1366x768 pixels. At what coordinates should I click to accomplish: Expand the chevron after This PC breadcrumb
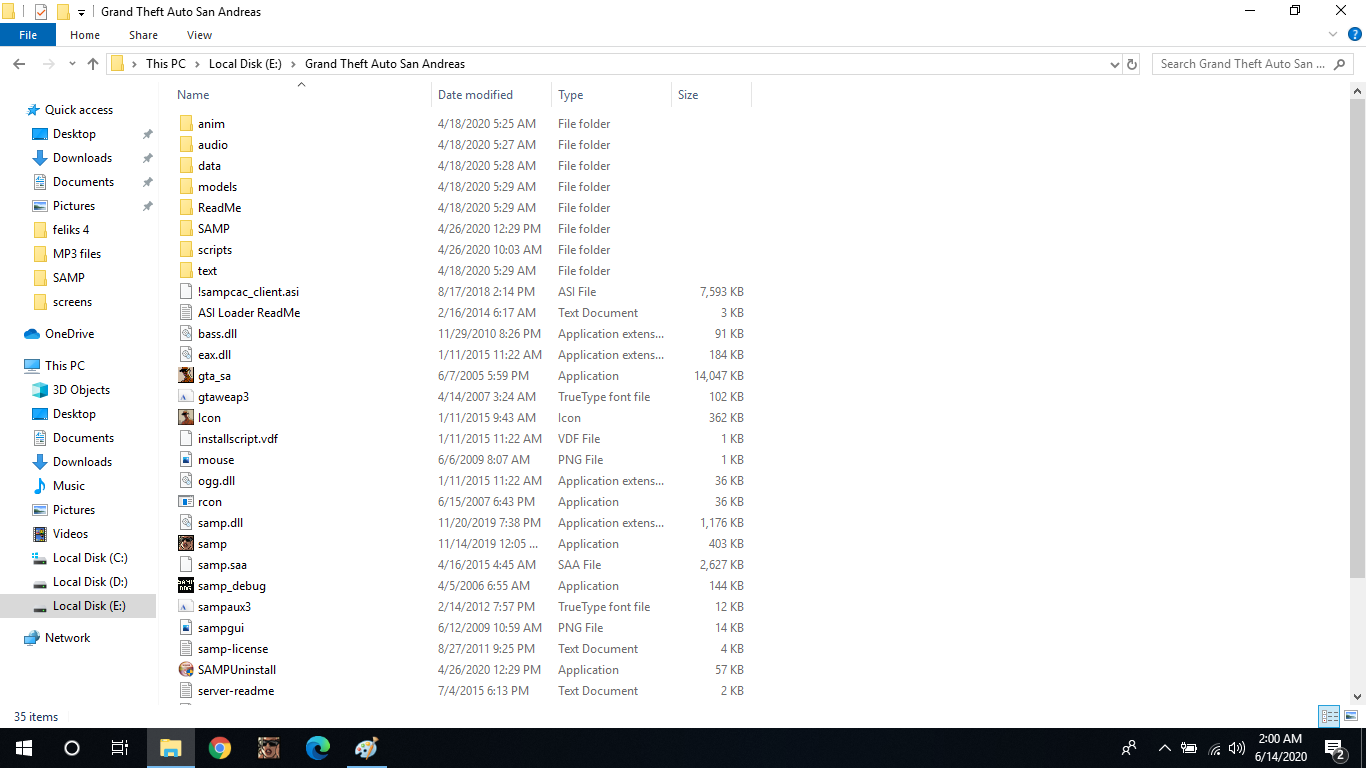(197, 64)
